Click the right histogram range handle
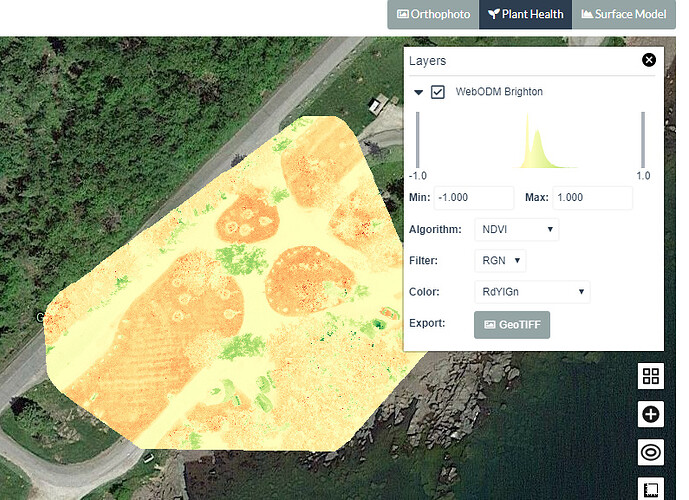Screen dimensions: 689x500 coord(642,140)
